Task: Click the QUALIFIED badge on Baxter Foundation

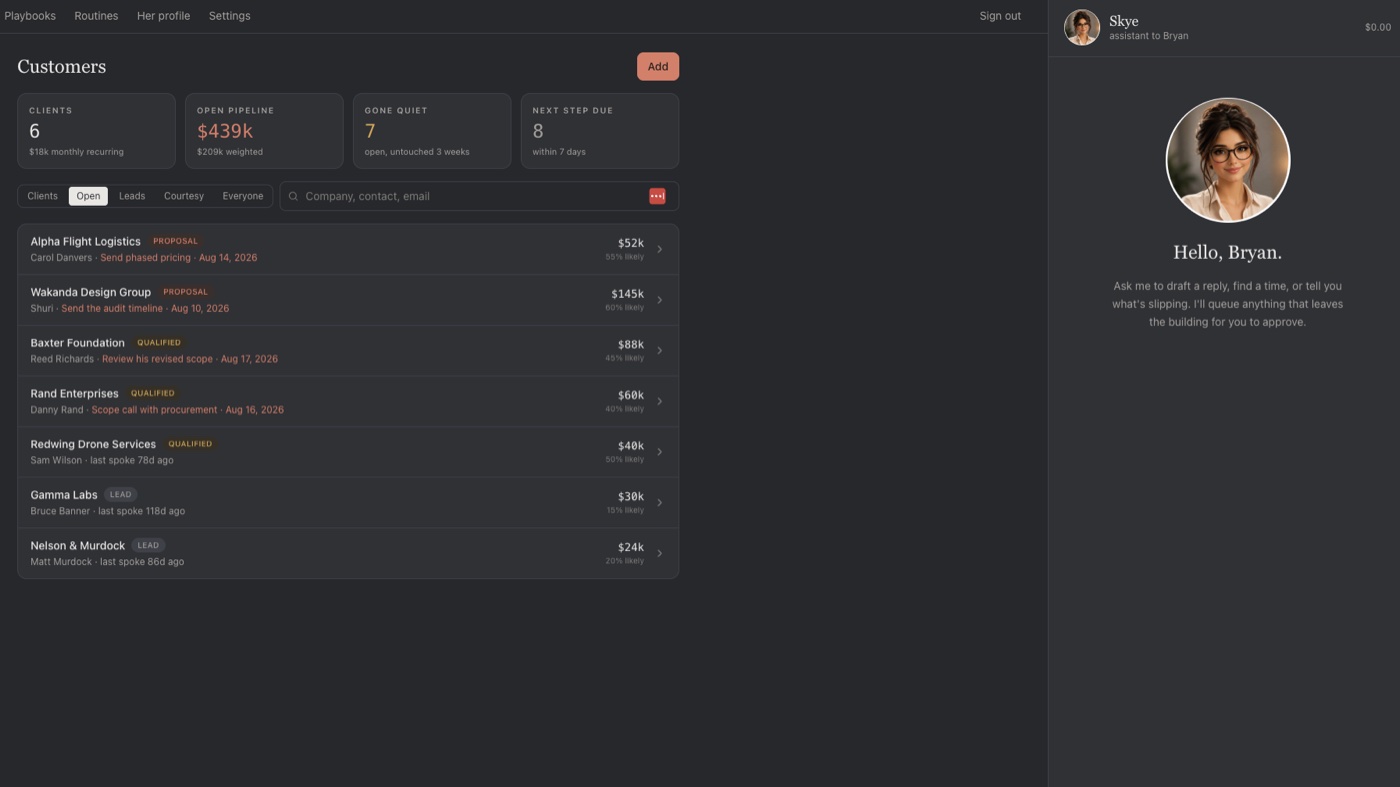Action: (159, 343)
